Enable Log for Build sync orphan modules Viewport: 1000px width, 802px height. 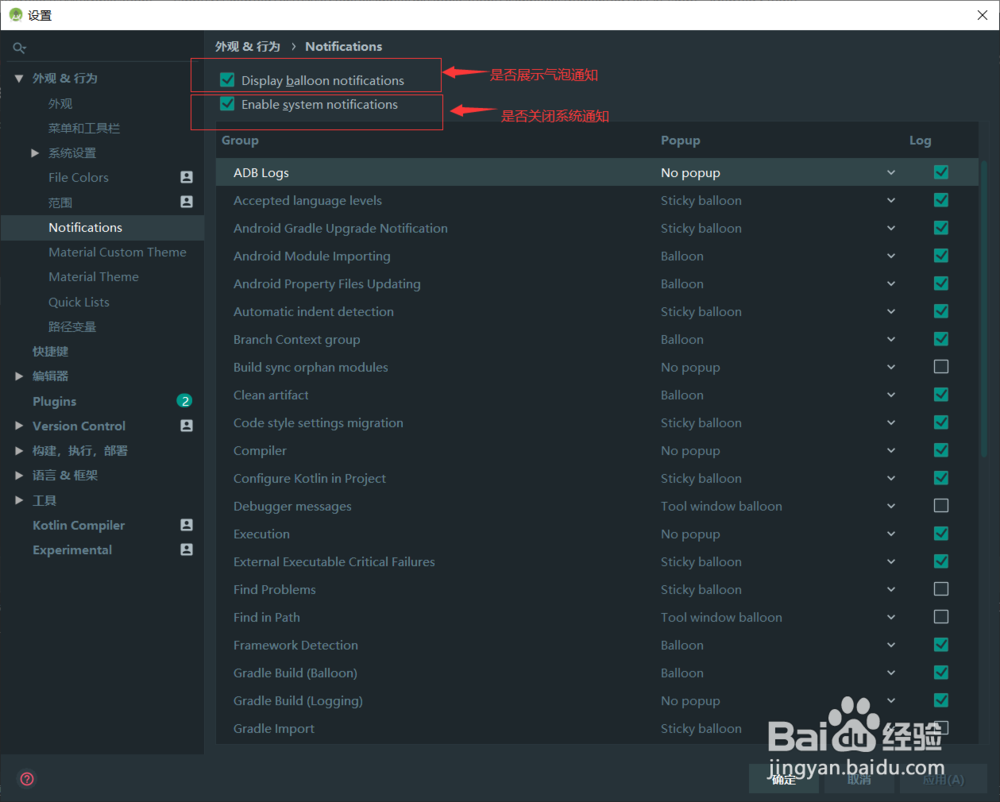941,367
